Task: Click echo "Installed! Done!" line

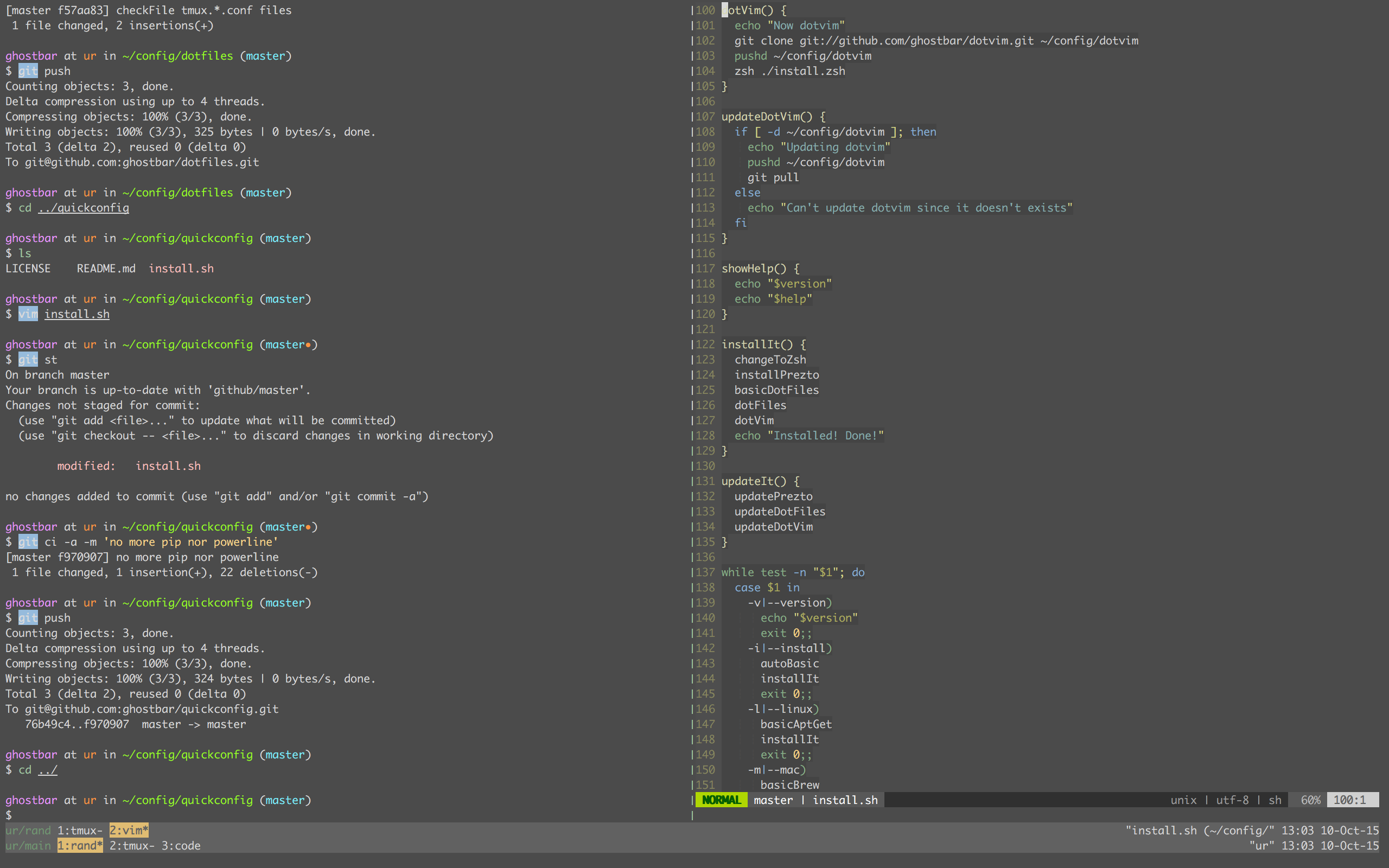Action: pyautogui.click(x=810, y=436)
